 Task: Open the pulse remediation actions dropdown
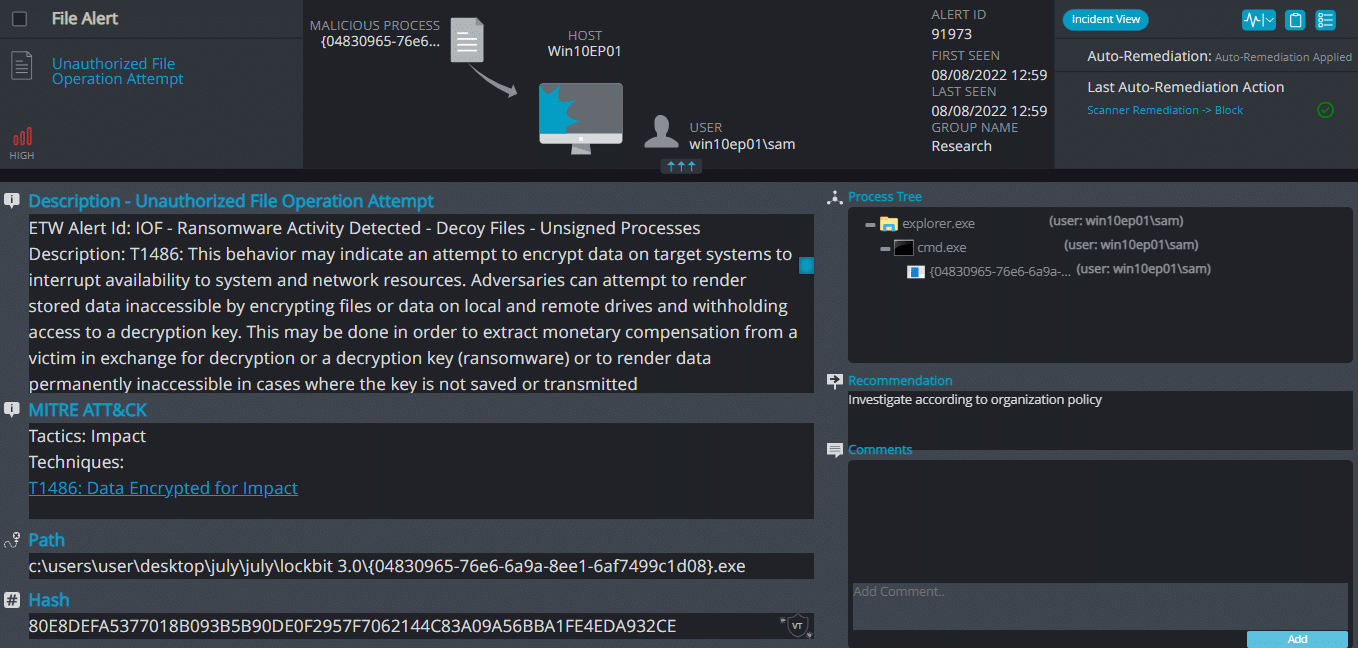coord(1258,20)
